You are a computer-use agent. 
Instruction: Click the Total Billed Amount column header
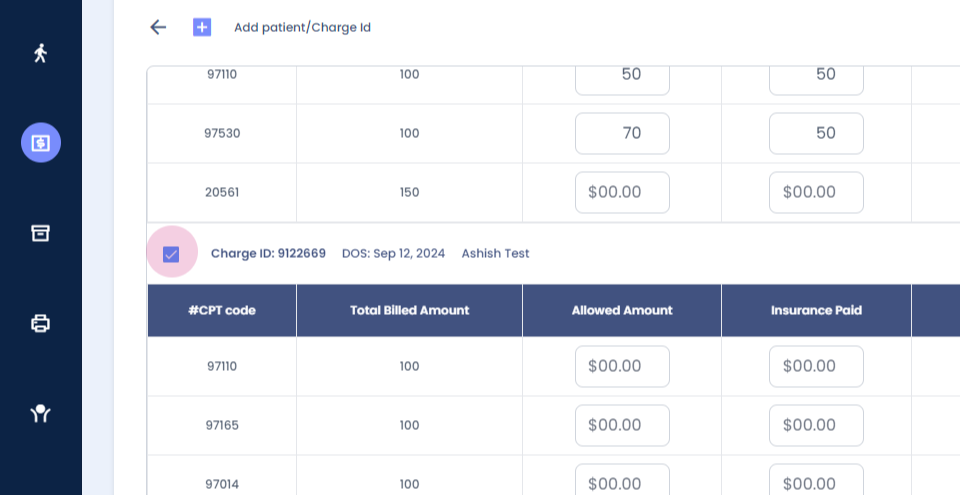(x=409, y=310)
